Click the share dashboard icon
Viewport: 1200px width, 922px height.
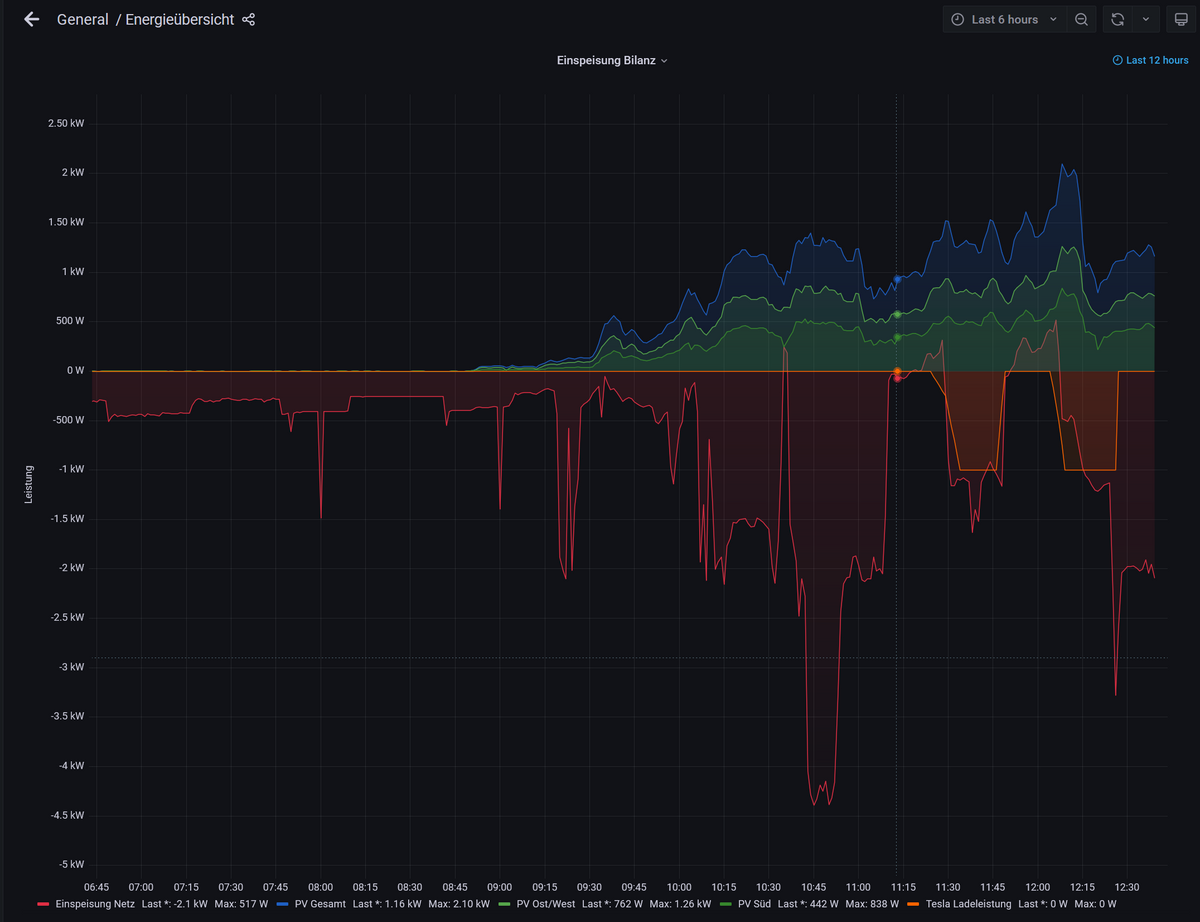point(249,19)
